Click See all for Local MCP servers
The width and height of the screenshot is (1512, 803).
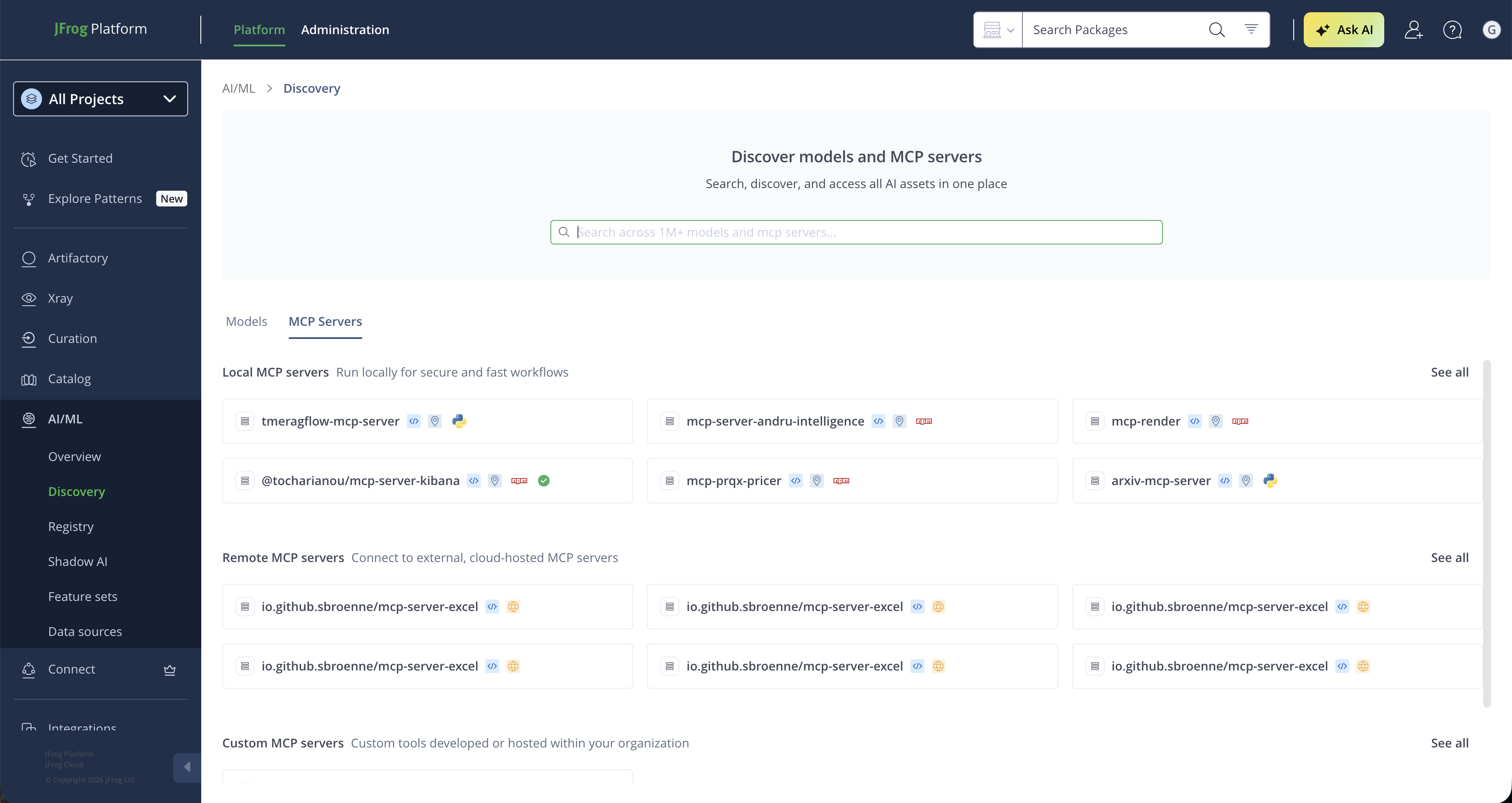pyautogui.click(x=1449, y=372)
